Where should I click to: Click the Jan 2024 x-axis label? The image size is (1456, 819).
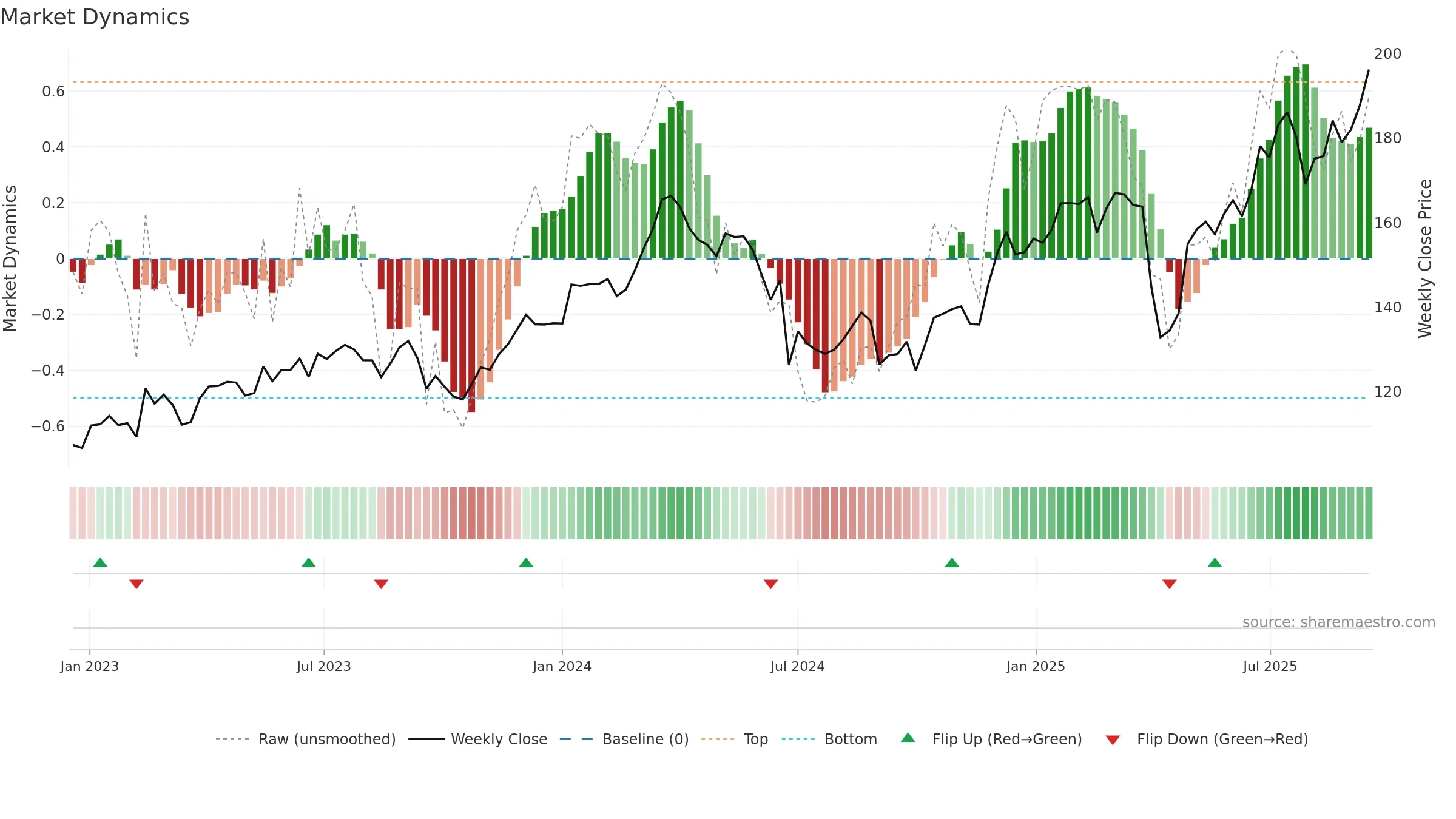tap(562, 666)
